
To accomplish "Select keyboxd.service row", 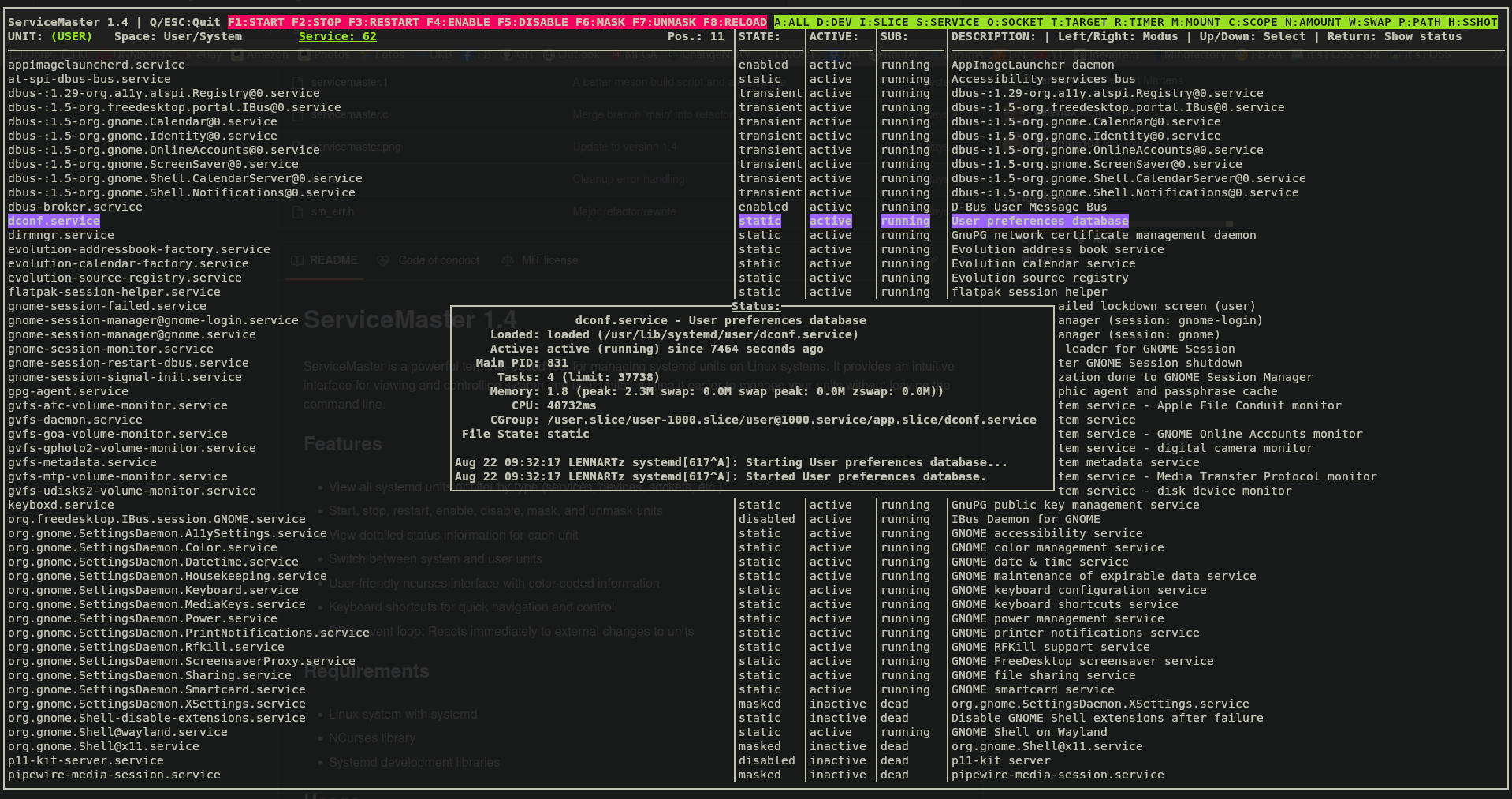I will tap(61, 505).
